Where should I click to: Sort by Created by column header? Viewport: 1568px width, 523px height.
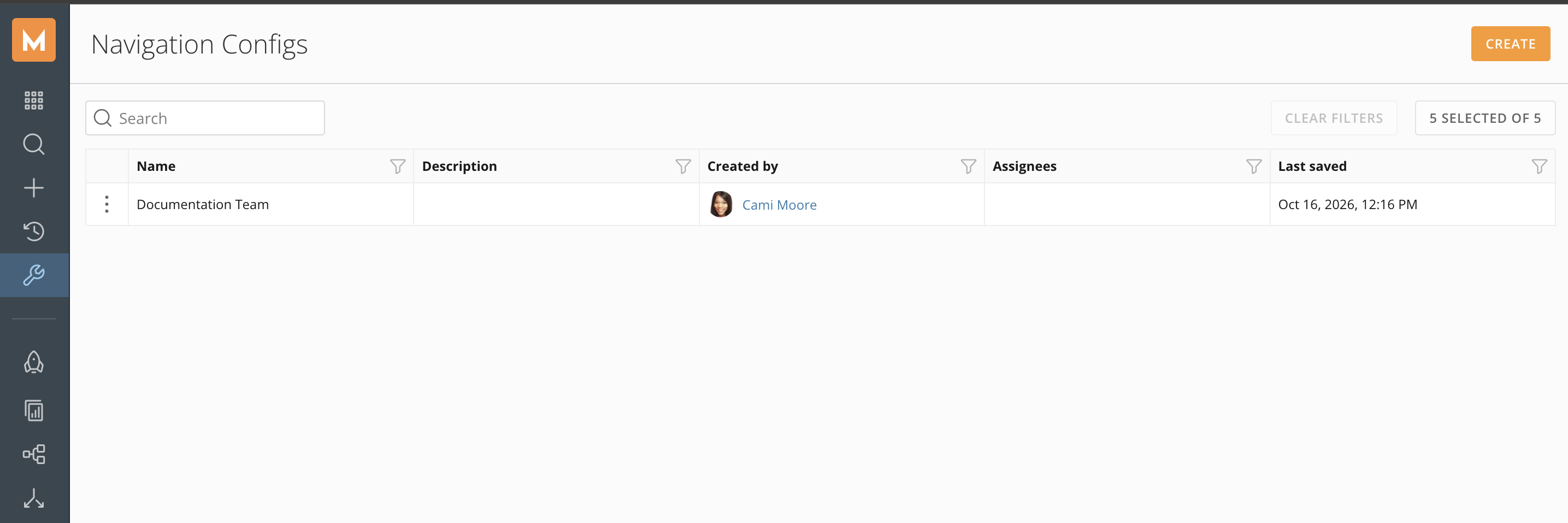point(742,166)
